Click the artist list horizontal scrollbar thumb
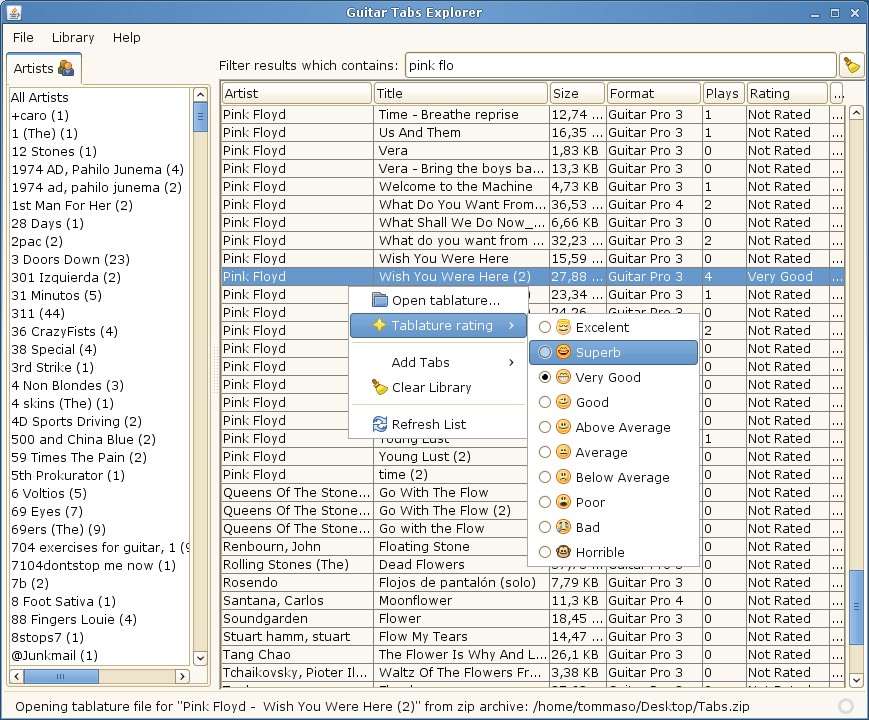This screenshot has width=869, height=720. pyautogui.click(x=62, y=676)
